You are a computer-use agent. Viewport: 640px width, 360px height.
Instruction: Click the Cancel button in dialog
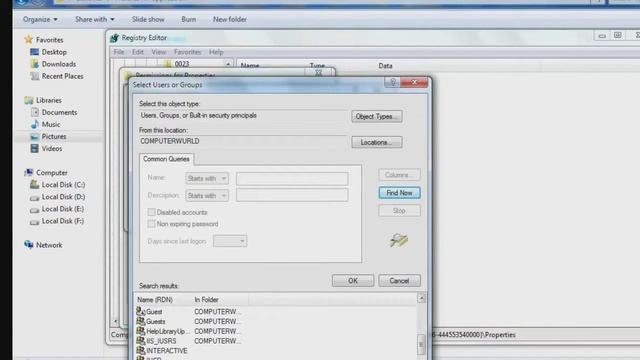399,280
